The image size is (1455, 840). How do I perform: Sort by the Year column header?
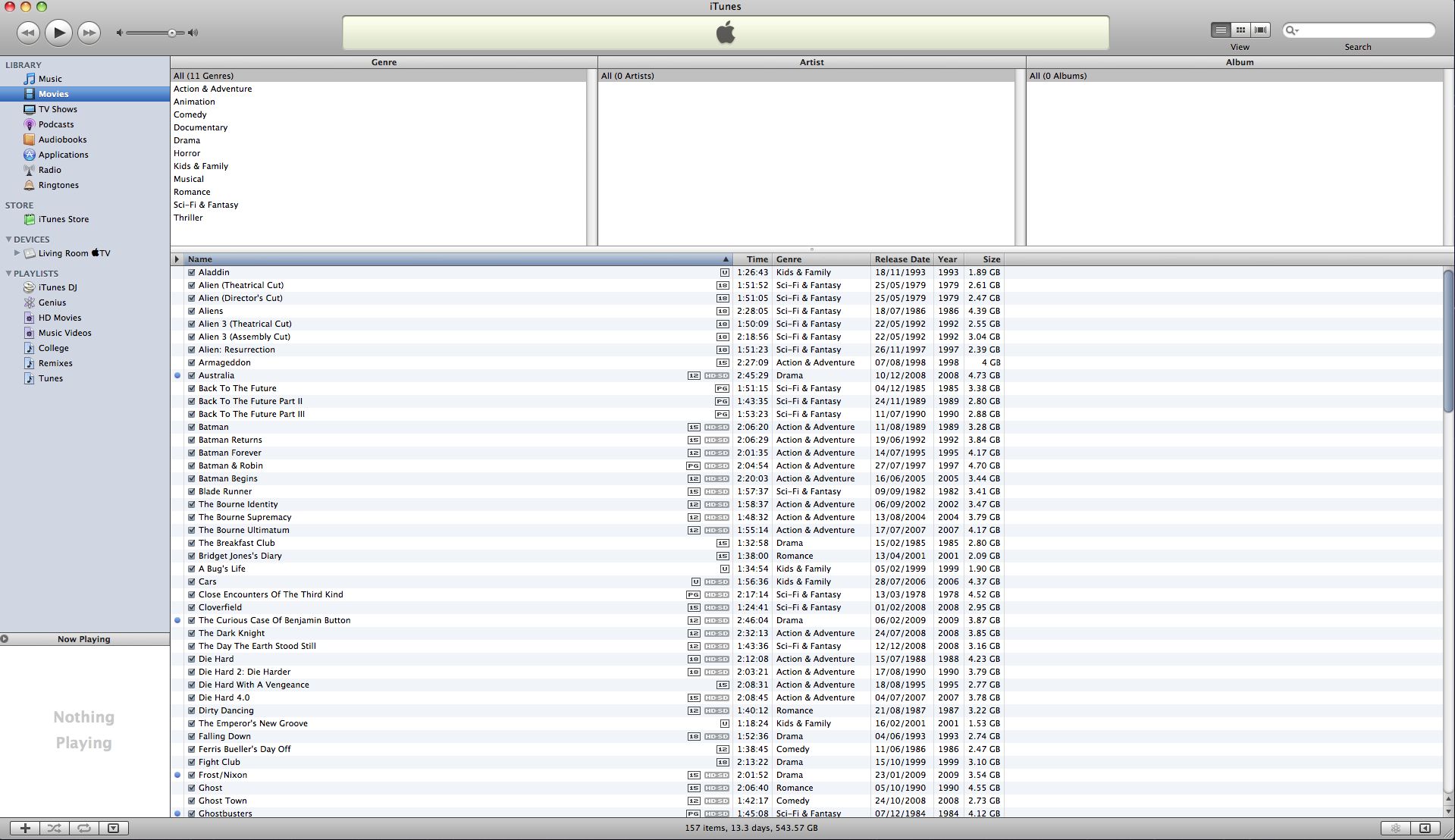click(949, 259)
